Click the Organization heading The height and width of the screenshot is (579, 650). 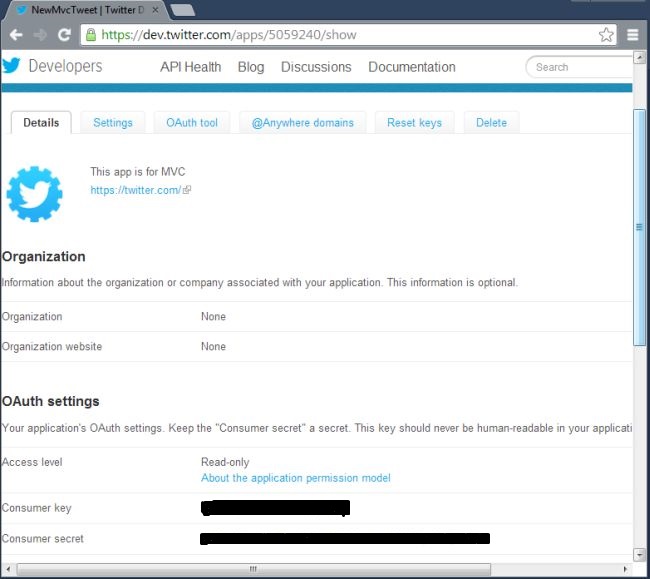pos(44,257)
